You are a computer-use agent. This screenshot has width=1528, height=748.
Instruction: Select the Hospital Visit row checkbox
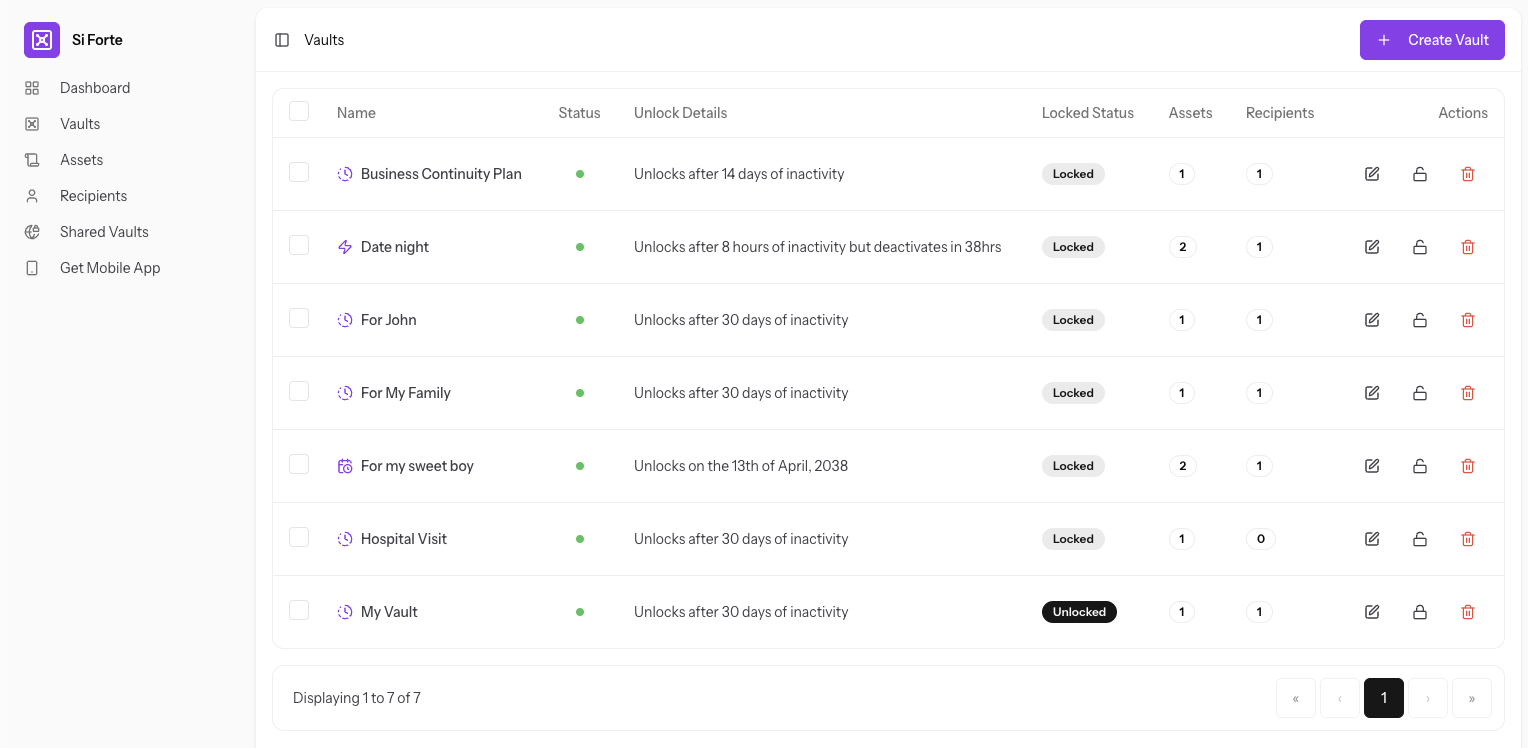pos(299,537)
